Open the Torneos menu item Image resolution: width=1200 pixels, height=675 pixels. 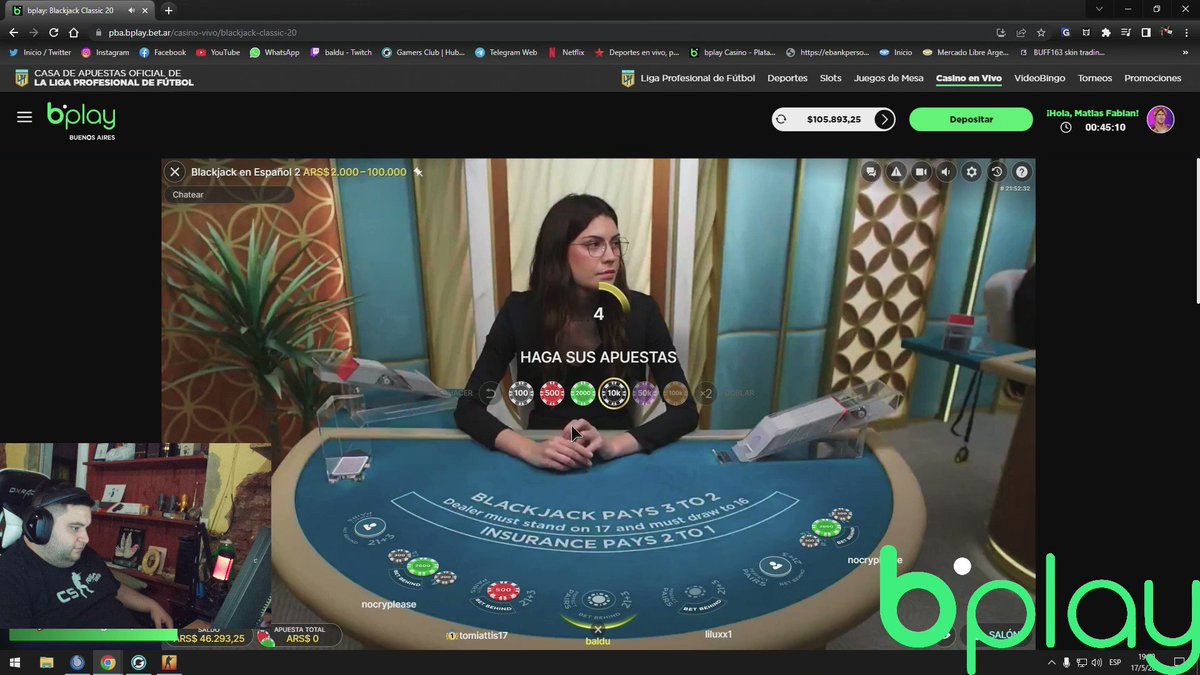click(1095, 78)
